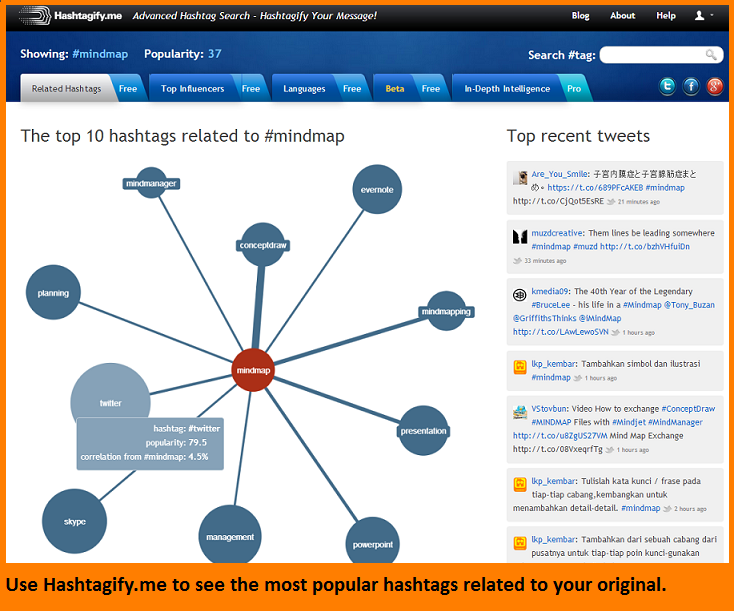Select the evernote hashtag node
Viewport: 734px width, 611px height.
pos(377,189)
